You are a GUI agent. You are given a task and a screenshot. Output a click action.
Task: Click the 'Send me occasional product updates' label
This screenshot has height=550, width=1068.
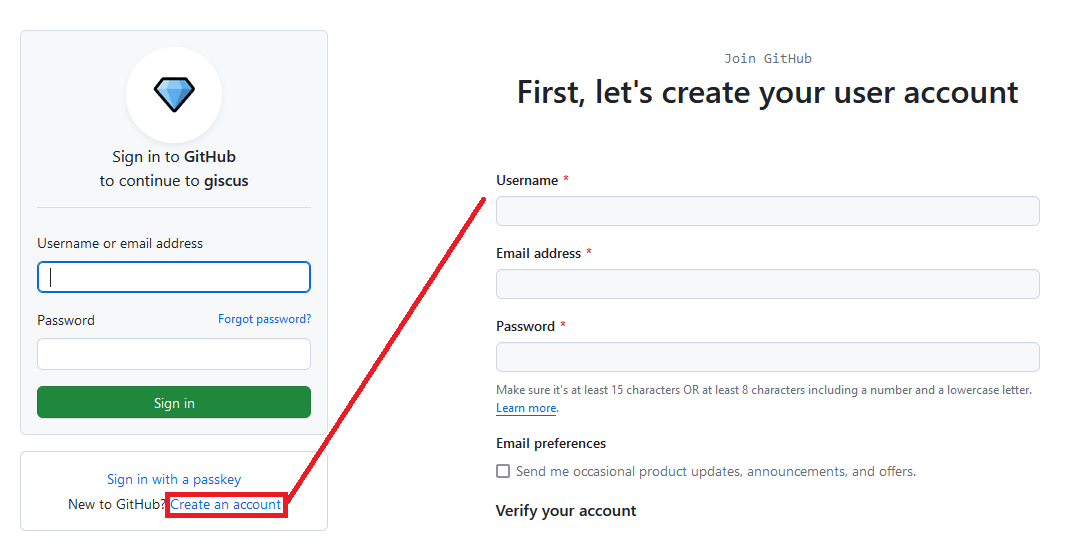(716, 472)
